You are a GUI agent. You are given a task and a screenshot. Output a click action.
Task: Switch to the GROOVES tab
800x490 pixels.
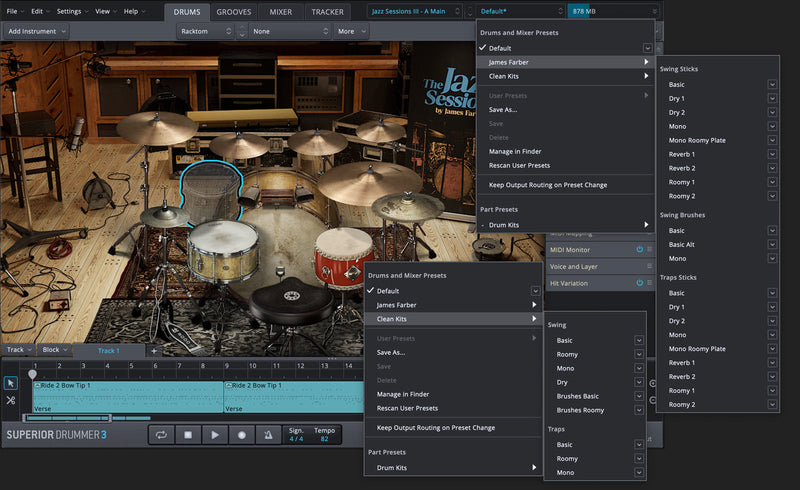coord(234,12)
